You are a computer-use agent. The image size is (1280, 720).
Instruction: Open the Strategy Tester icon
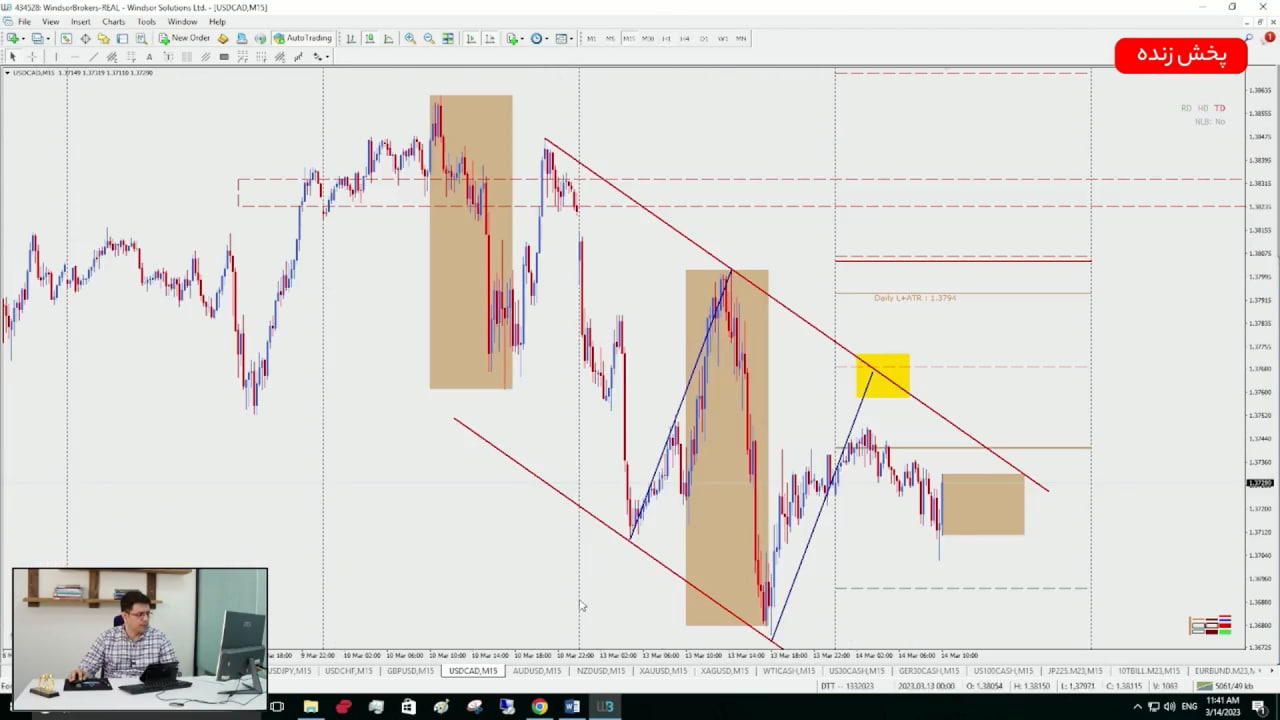pos(141,38)
